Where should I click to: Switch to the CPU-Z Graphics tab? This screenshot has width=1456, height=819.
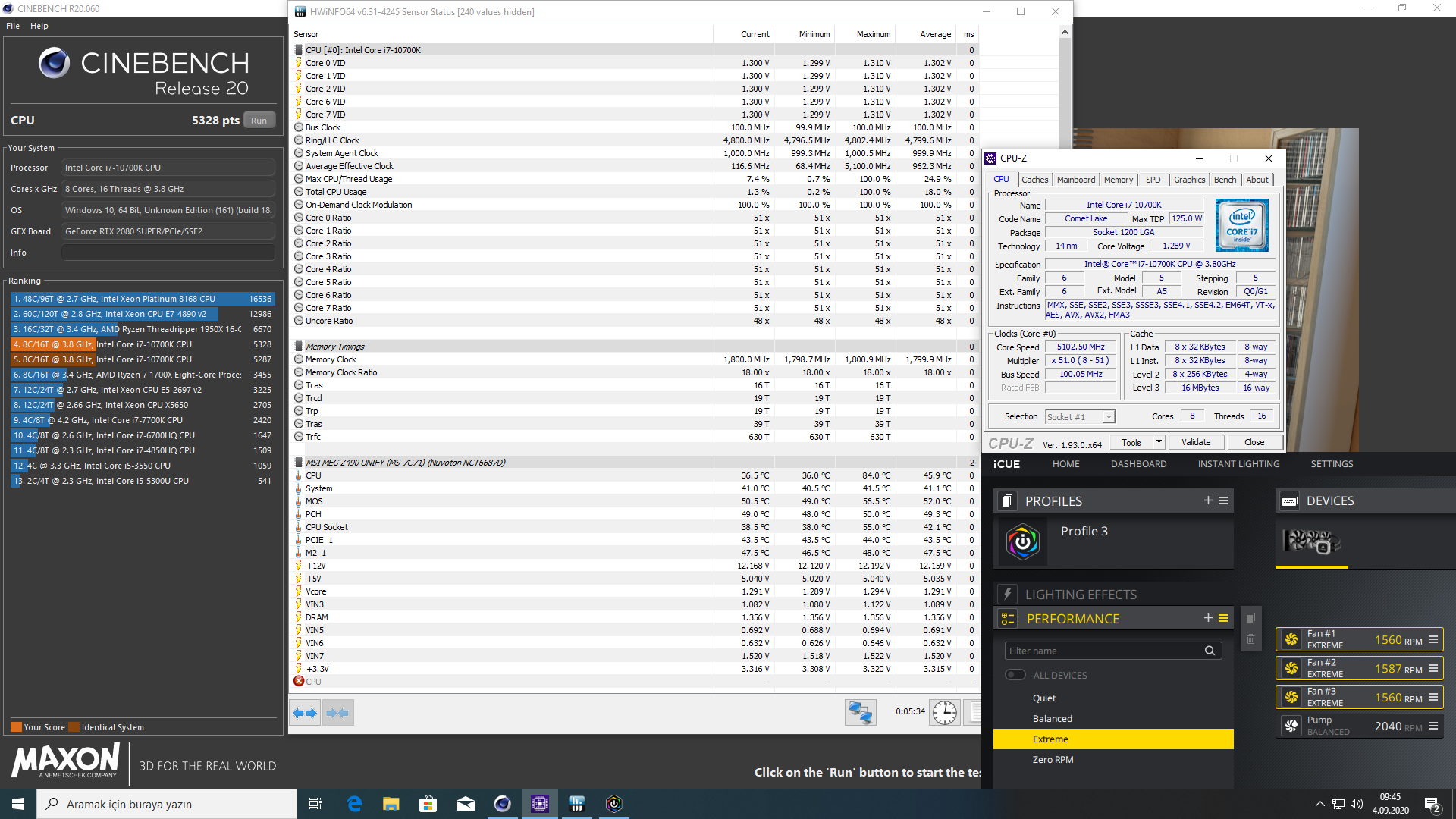point(1189,180)
